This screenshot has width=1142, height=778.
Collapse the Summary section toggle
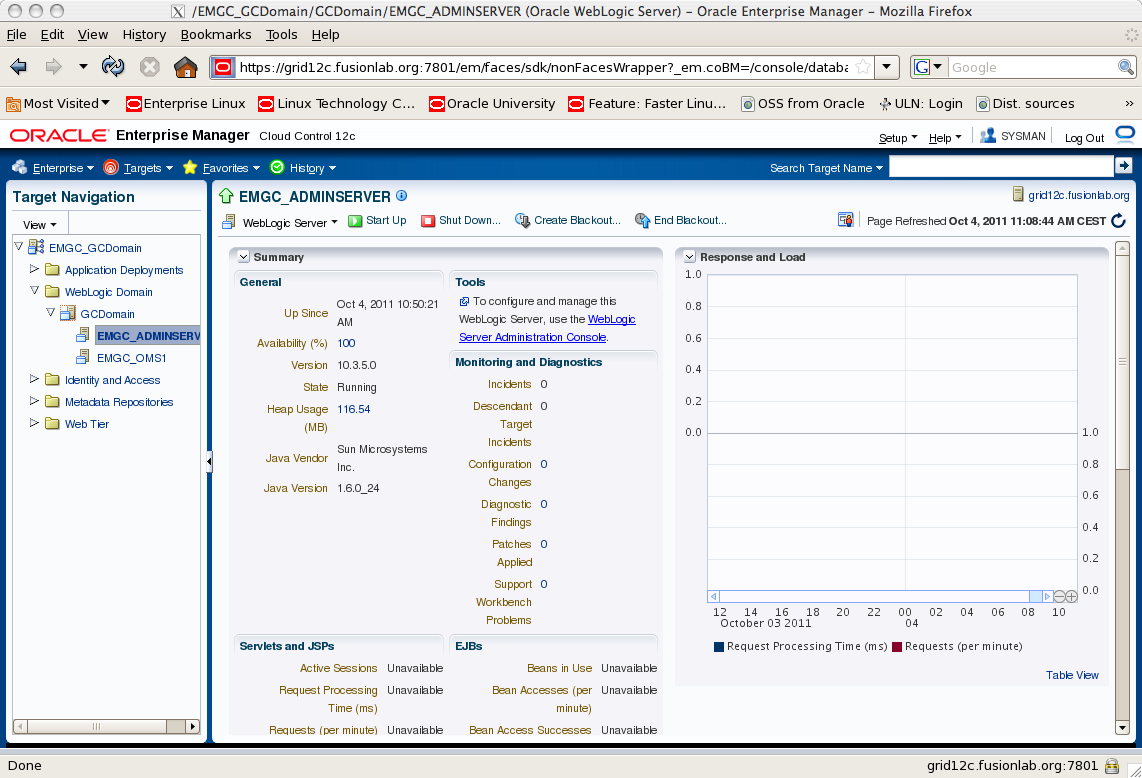241,256
